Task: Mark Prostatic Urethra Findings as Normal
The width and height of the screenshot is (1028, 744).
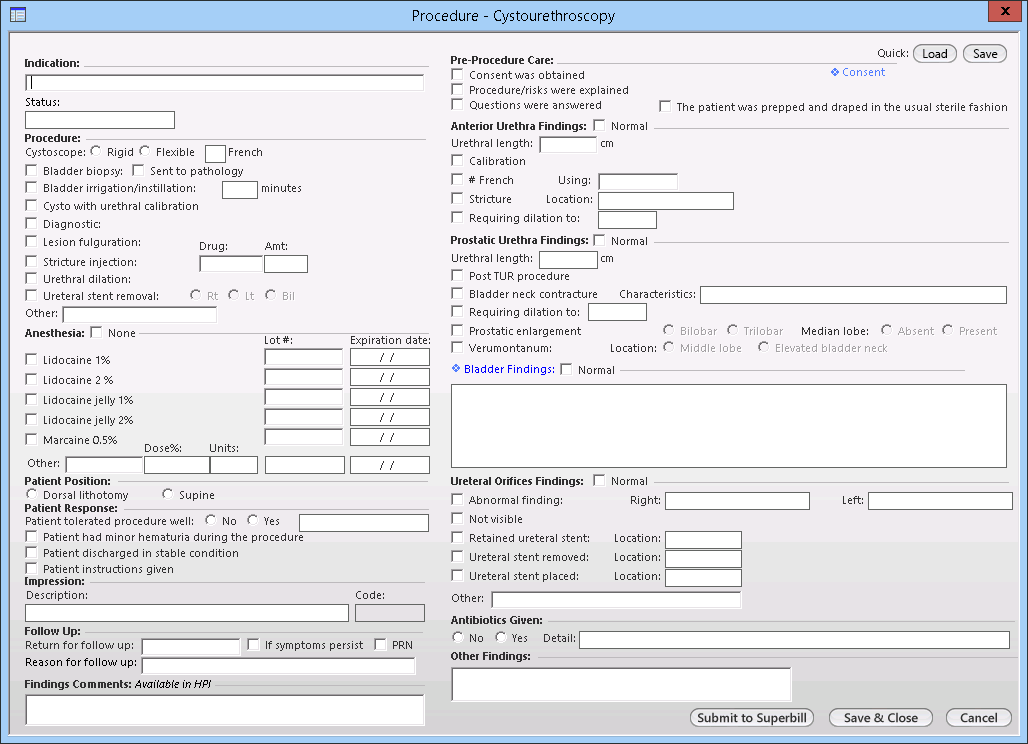Action: tap(599, 241)
